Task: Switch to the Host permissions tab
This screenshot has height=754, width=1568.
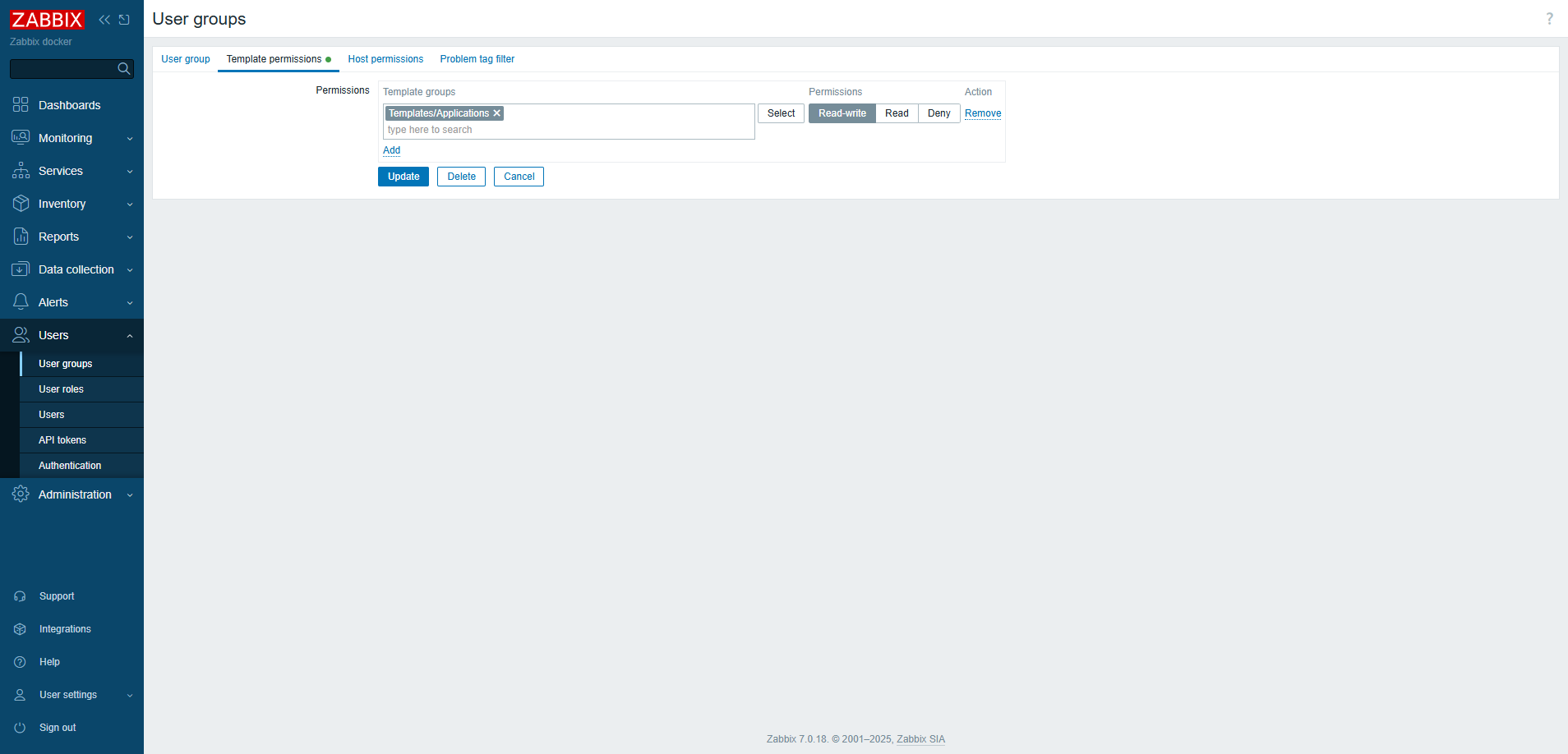Action: point(385,59)
